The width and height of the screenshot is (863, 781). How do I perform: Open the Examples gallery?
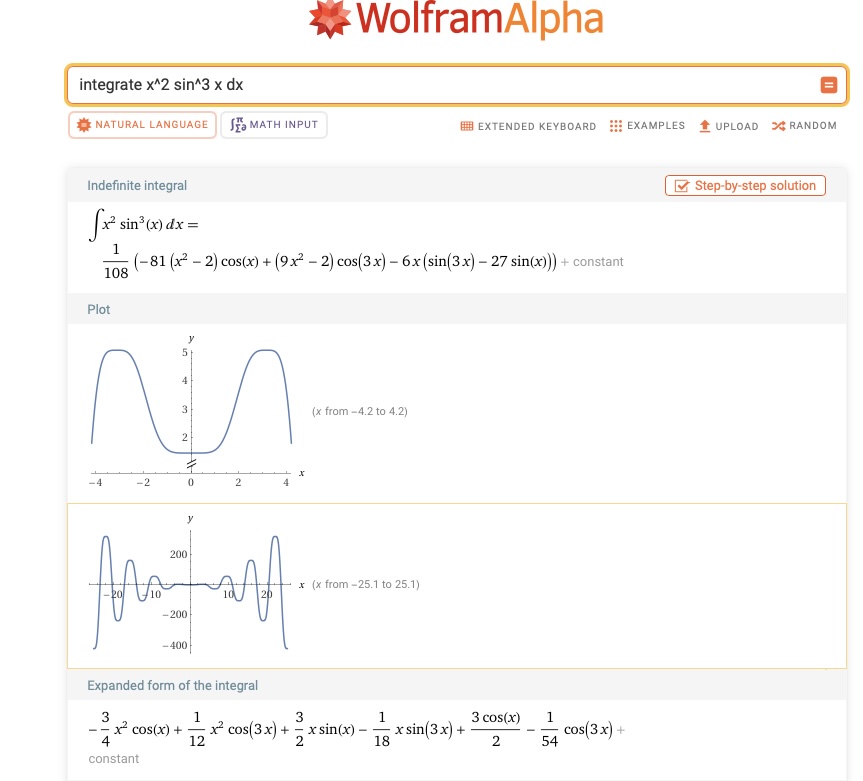point(647,126)
